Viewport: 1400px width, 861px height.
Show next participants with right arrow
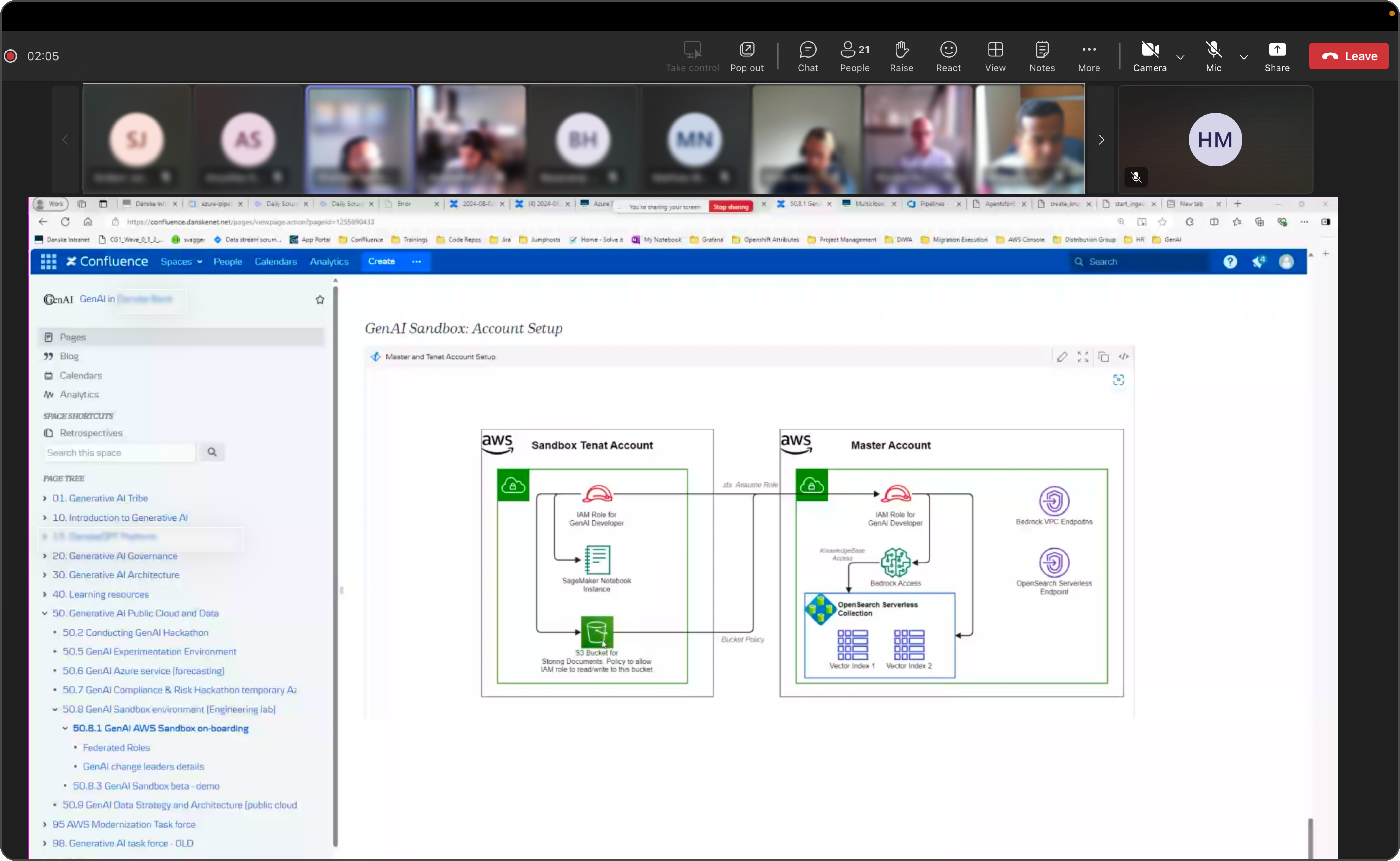click(1101, 140)
